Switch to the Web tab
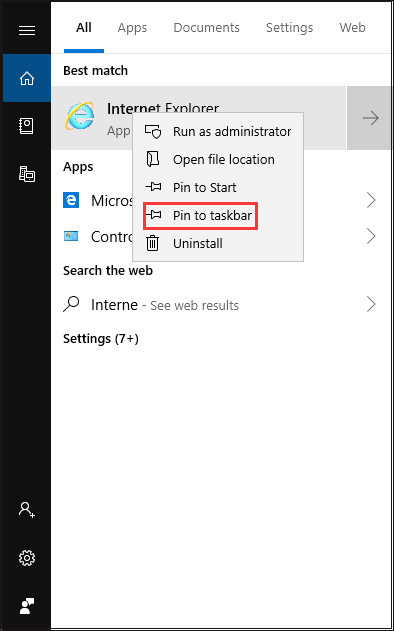Screen dimensions: 394x631 pos(353,28)
